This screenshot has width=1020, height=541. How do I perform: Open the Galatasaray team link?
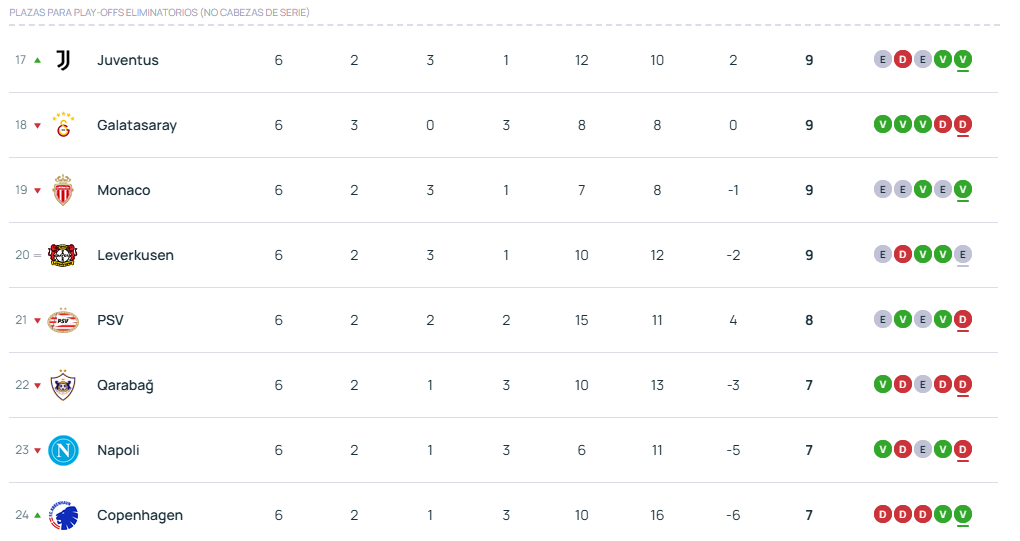tap(137, 125)
